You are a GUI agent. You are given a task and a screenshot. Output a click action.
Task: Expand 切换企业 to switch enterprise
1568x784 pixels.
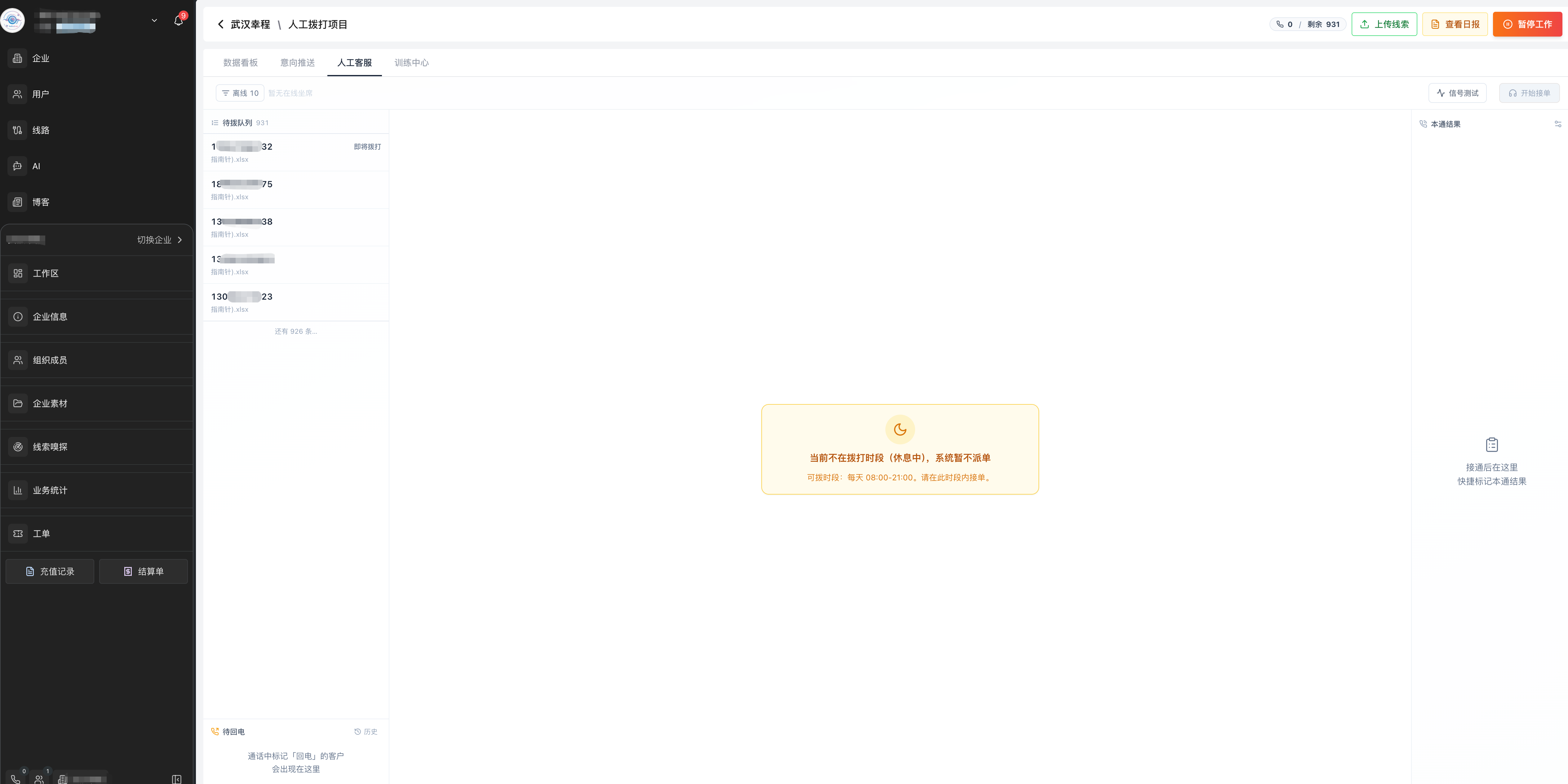(x=159, y=240)
